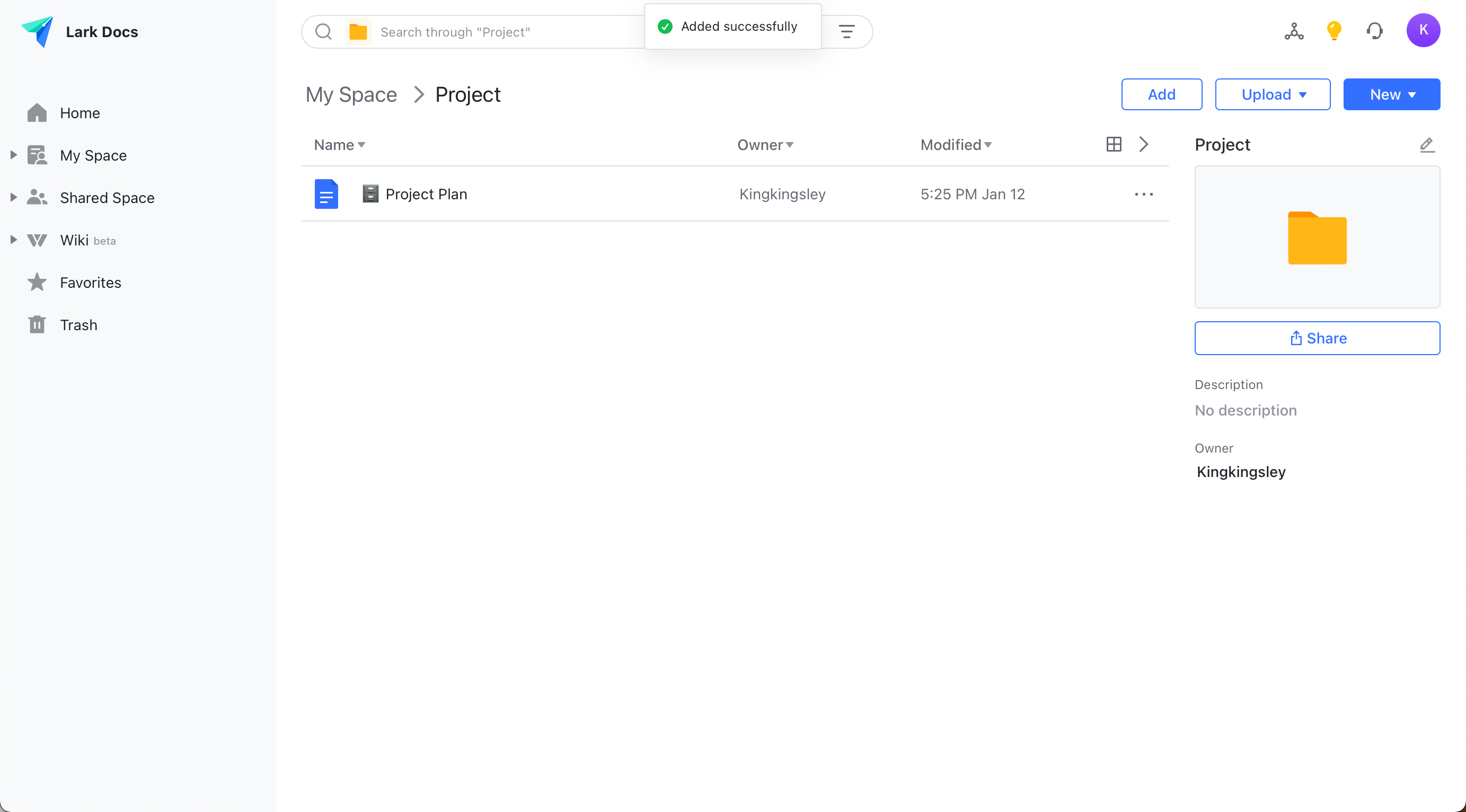1466x812 pixels.
Task: Click the customer support headset icon
Action: (1374, 30)
